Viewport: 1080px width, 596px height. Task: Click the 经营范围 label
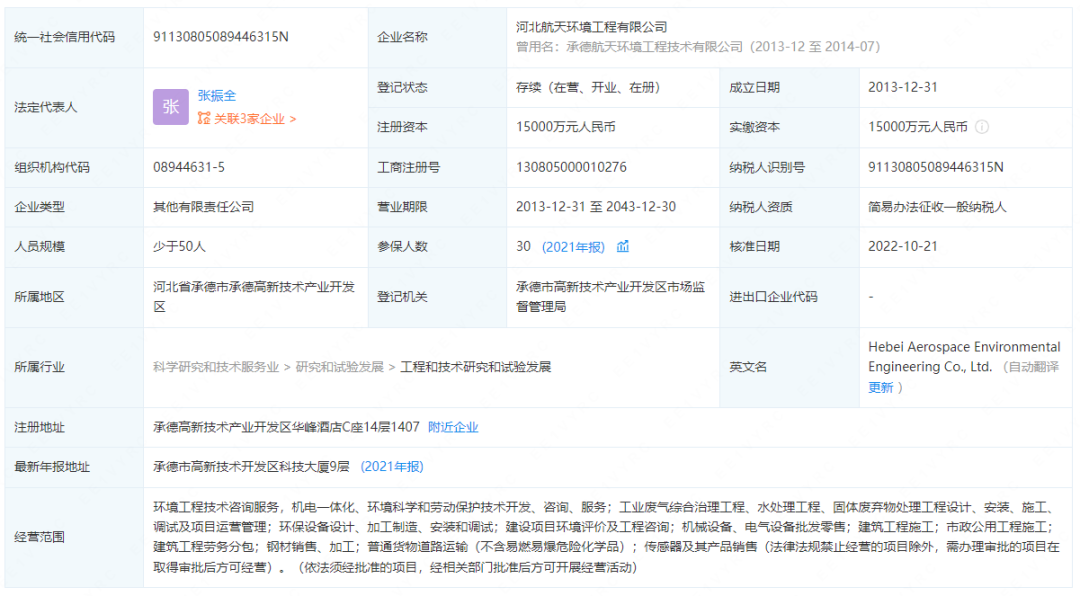39,537
